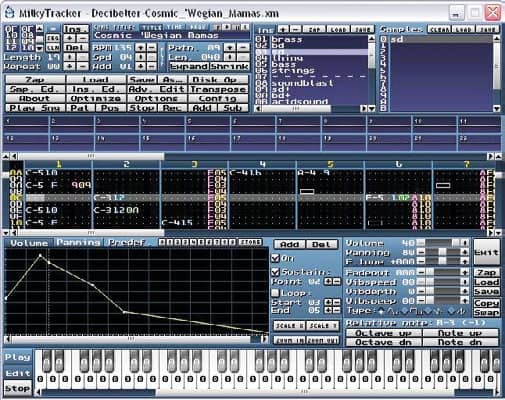Switch to the Volume envelope tab
Image resolution: width=505 pixels, height=400 pixels.
click(29, 243)
